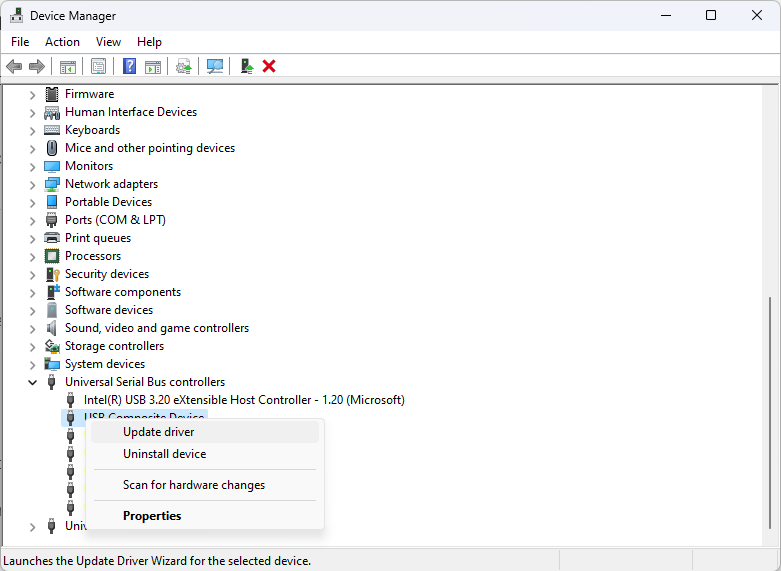
Task: Select the Storage controllers label
Action: click(115, 346)
